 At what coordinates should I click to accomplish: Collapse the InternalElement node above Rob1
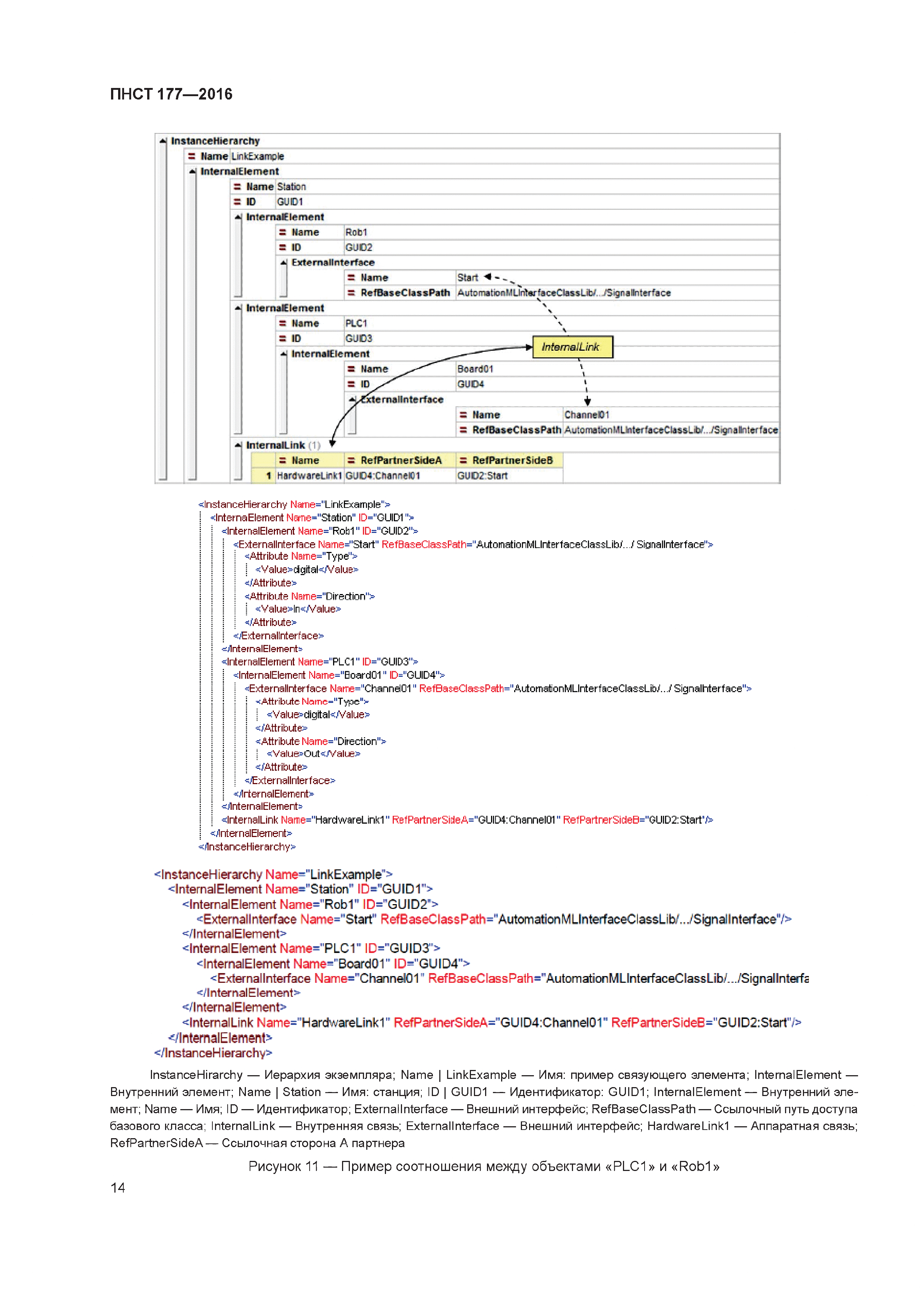238,217
